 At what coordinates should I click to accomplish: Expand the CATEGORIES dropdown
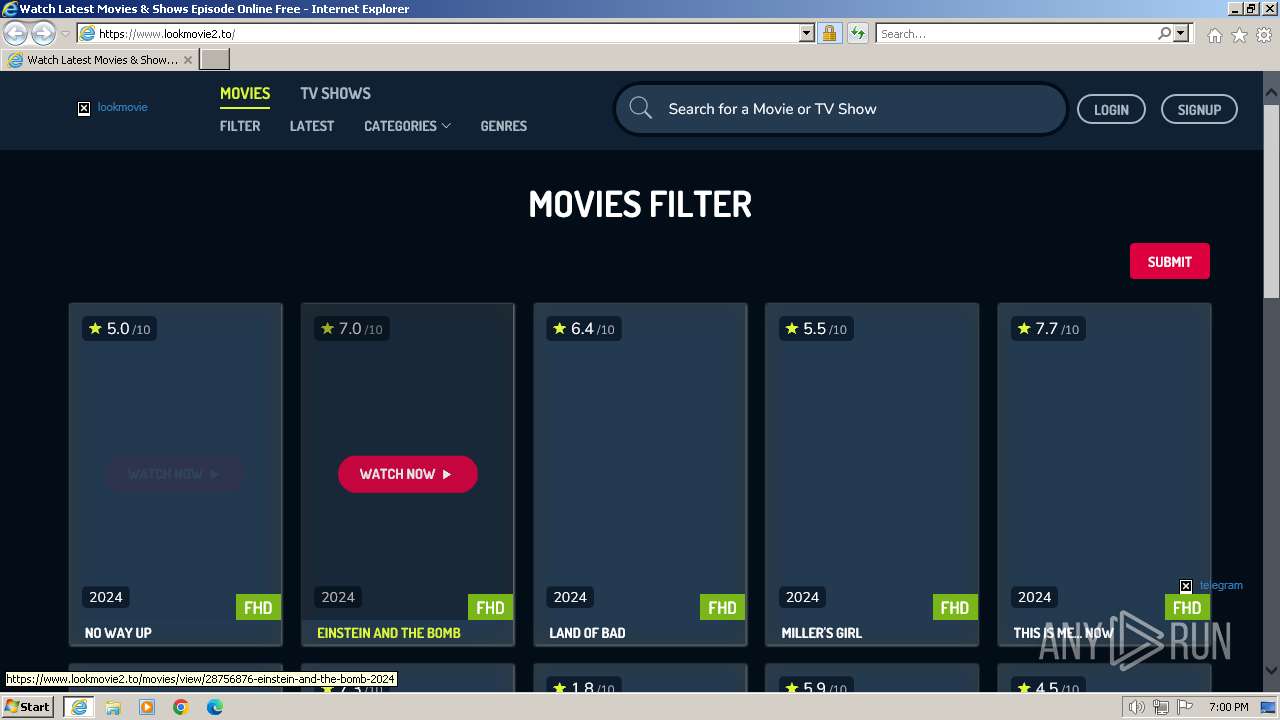[x=407, y=126]
